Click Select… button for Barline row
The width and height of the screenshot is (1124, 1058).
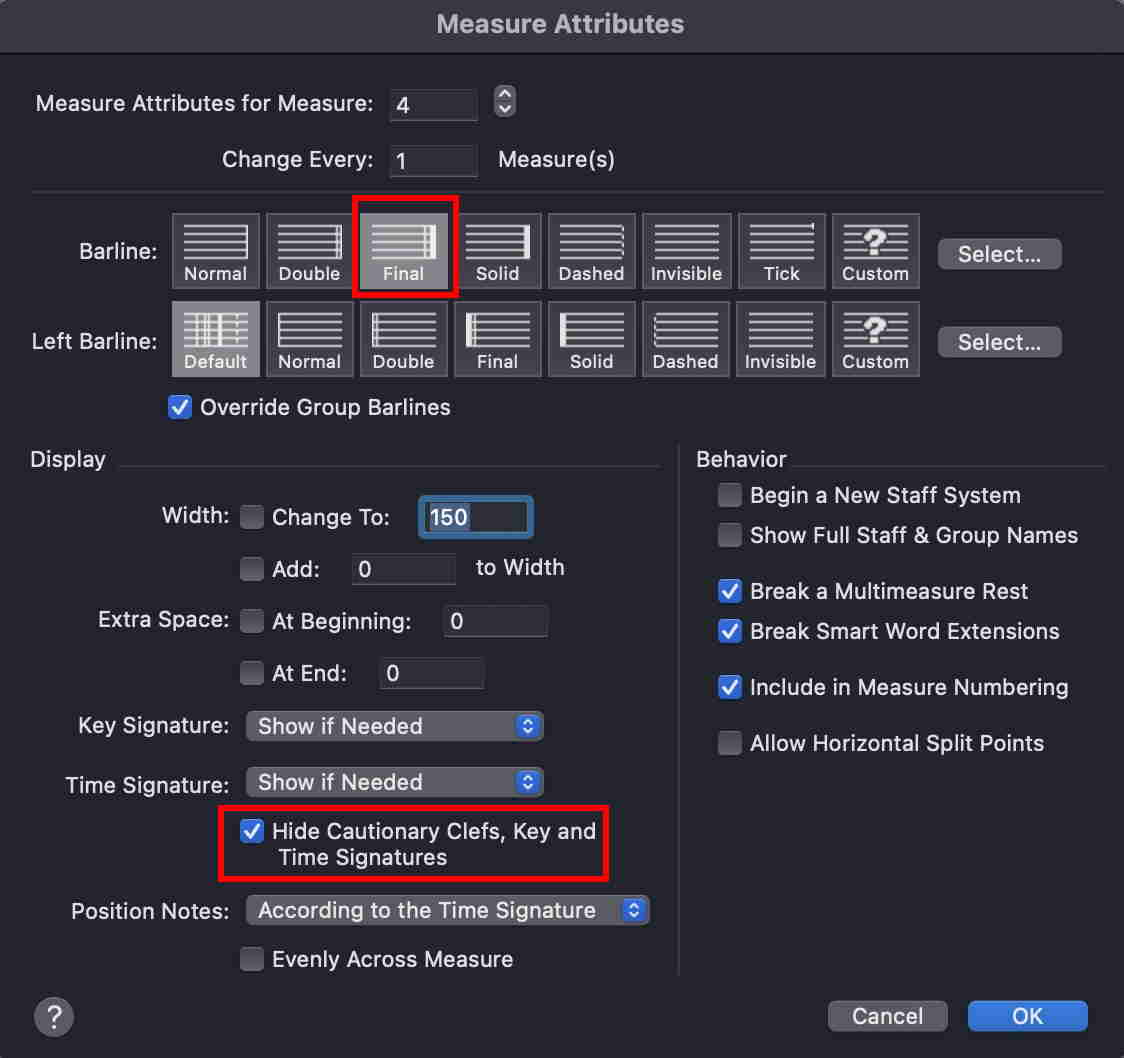coord(999,254)
